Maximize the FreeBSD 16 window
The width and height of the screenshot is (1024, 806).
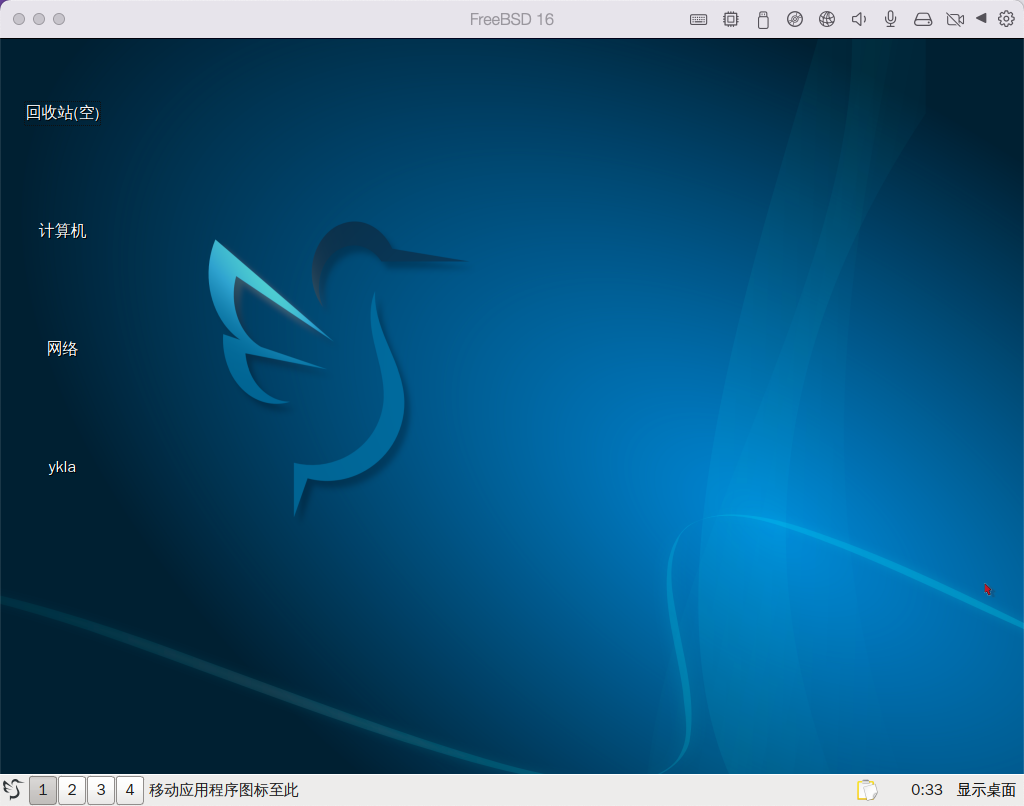[x=59, y=19]
